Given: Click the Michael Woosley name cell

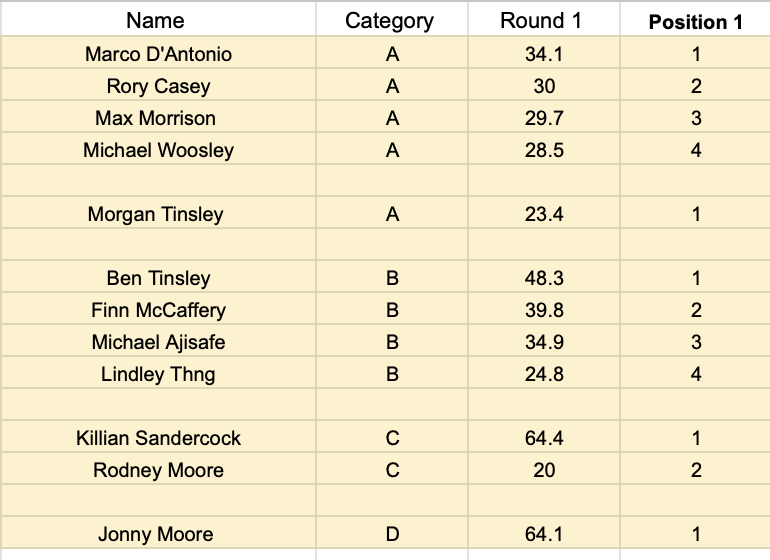Looking at the screenshot, I should tap(158, 148).
